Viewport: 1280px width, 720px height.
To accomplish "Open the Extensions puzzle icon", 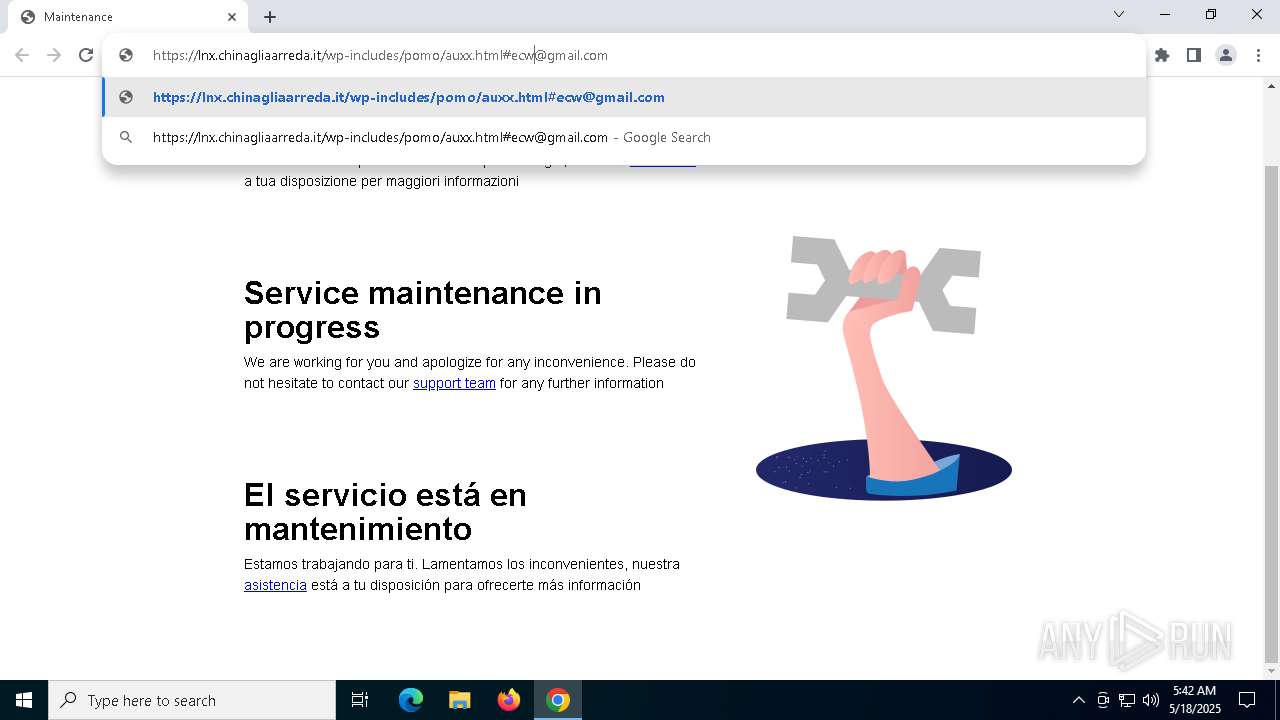I will (x=1162, y=55).
